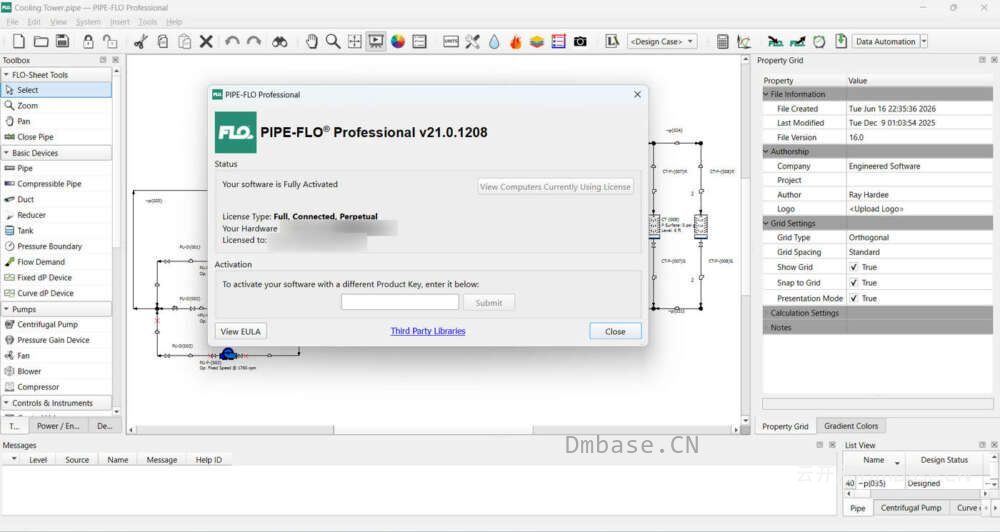Collapse the Controls & Instruments section
Image resolution: width=1000 pixels, height=532 pixels.
click(x=6, y=403)
